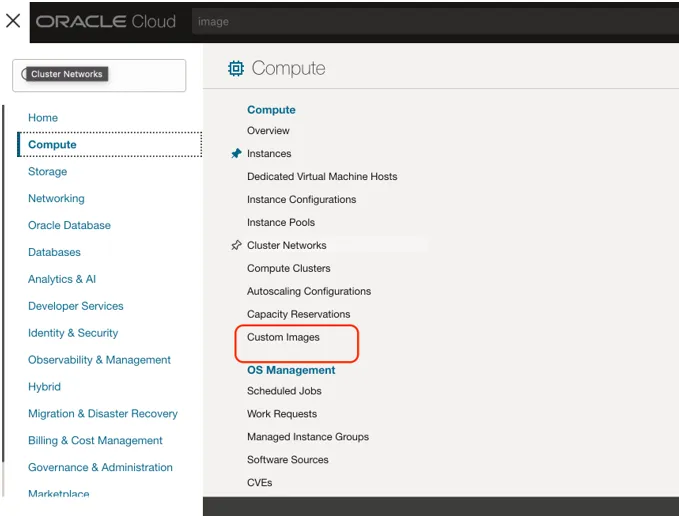The image size is (679, 516).
Task: Open Capacity Reservations
Action: 298,314
